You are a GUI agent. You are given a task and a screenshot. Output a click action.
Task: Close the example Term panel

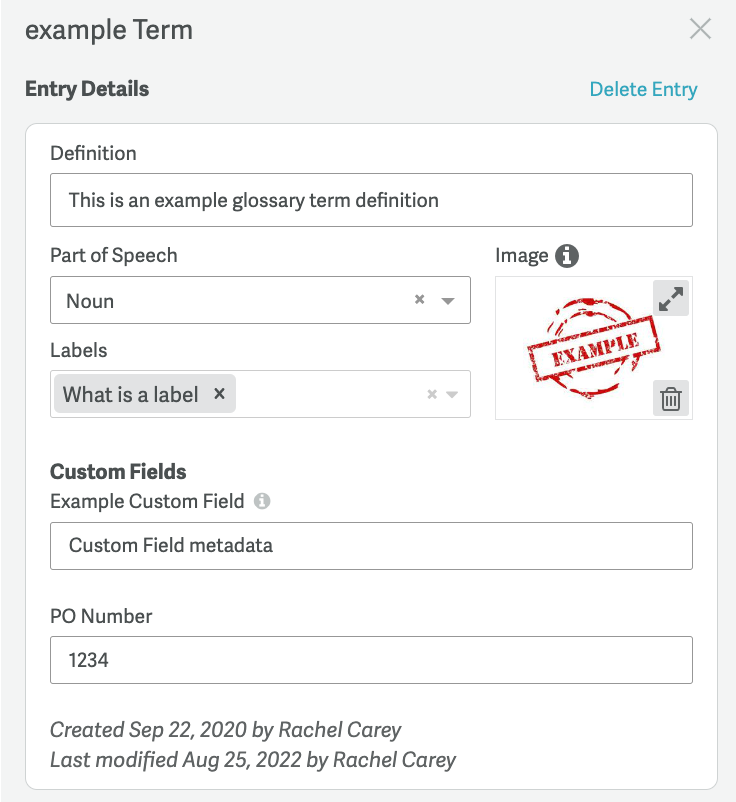tap(700, 29)
